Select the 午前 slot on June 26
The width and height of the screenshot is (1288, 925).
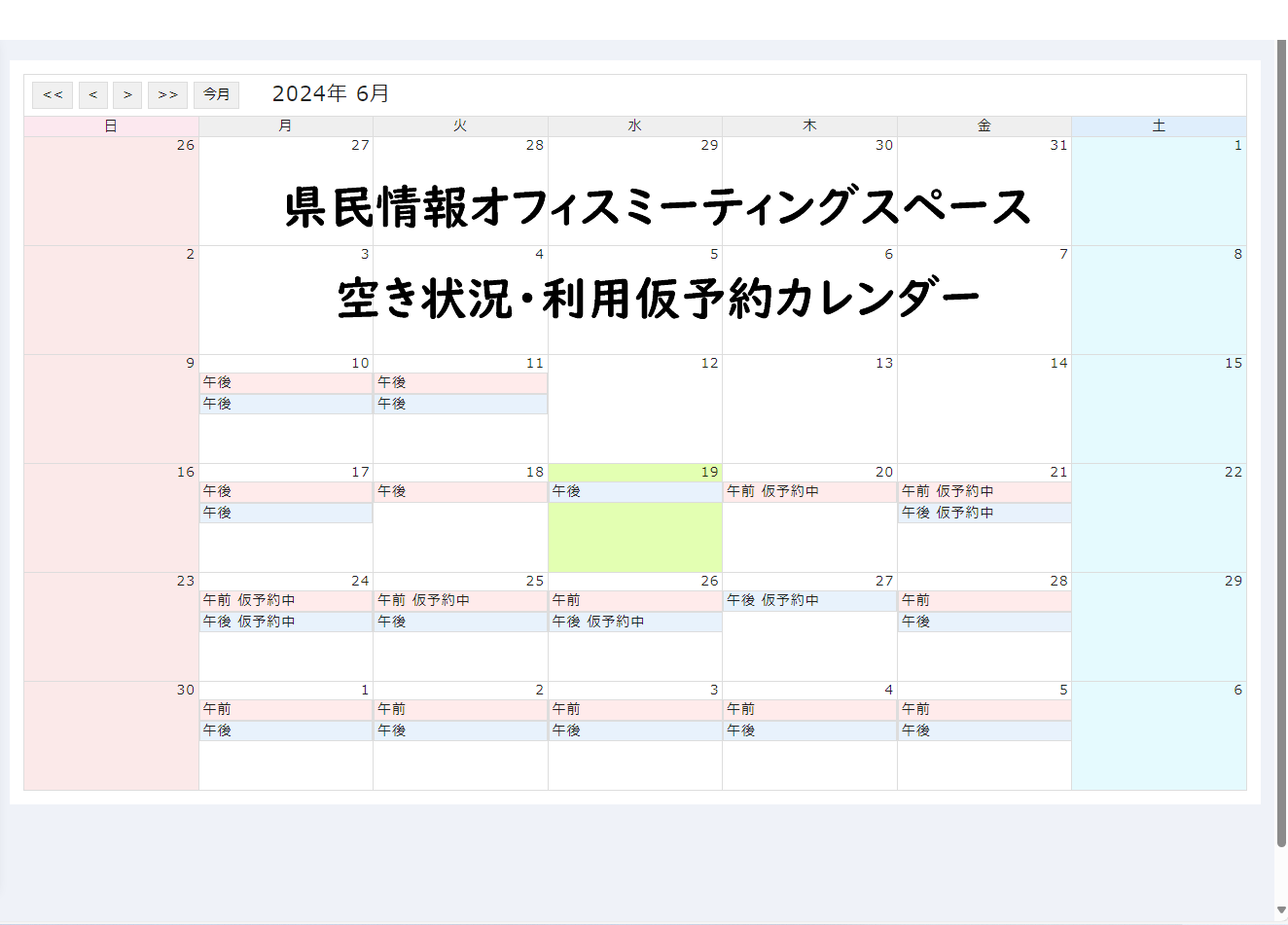click(635, 601)
